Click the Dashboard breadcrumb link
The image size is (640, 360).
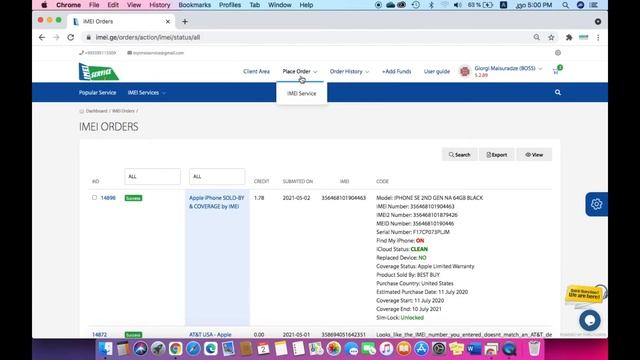96,111
